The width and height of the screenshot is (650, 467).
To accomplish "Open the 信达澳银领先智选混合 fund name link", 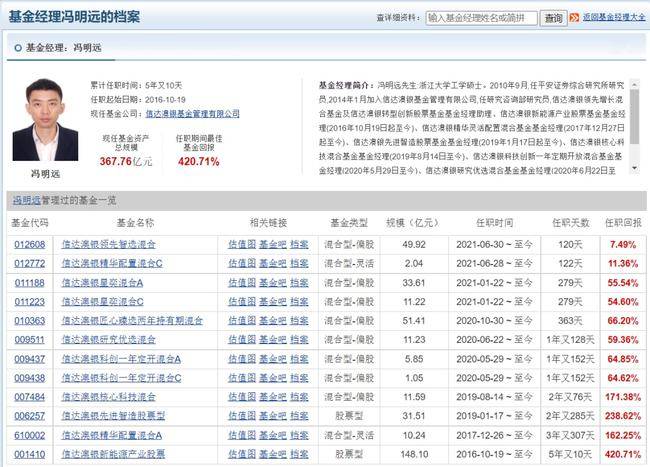I will 109,244.
